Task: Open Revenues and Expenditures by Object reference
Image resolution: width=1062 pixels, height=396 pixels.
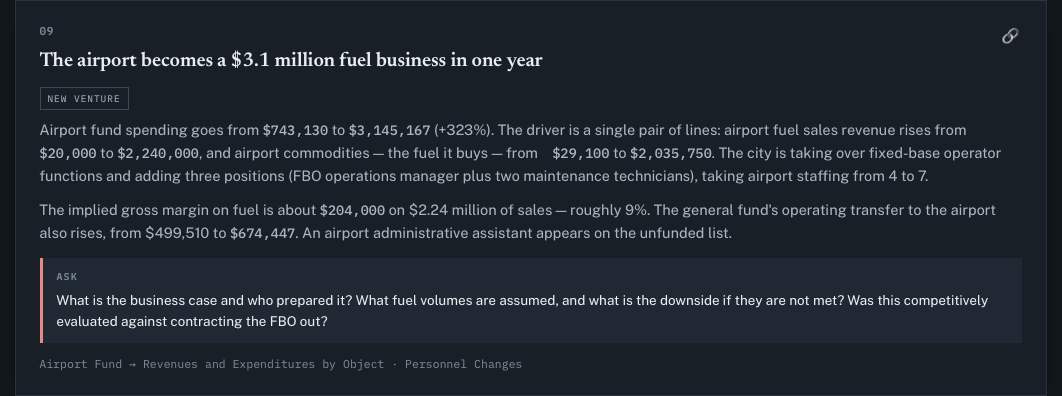Action: coord(263,364)
